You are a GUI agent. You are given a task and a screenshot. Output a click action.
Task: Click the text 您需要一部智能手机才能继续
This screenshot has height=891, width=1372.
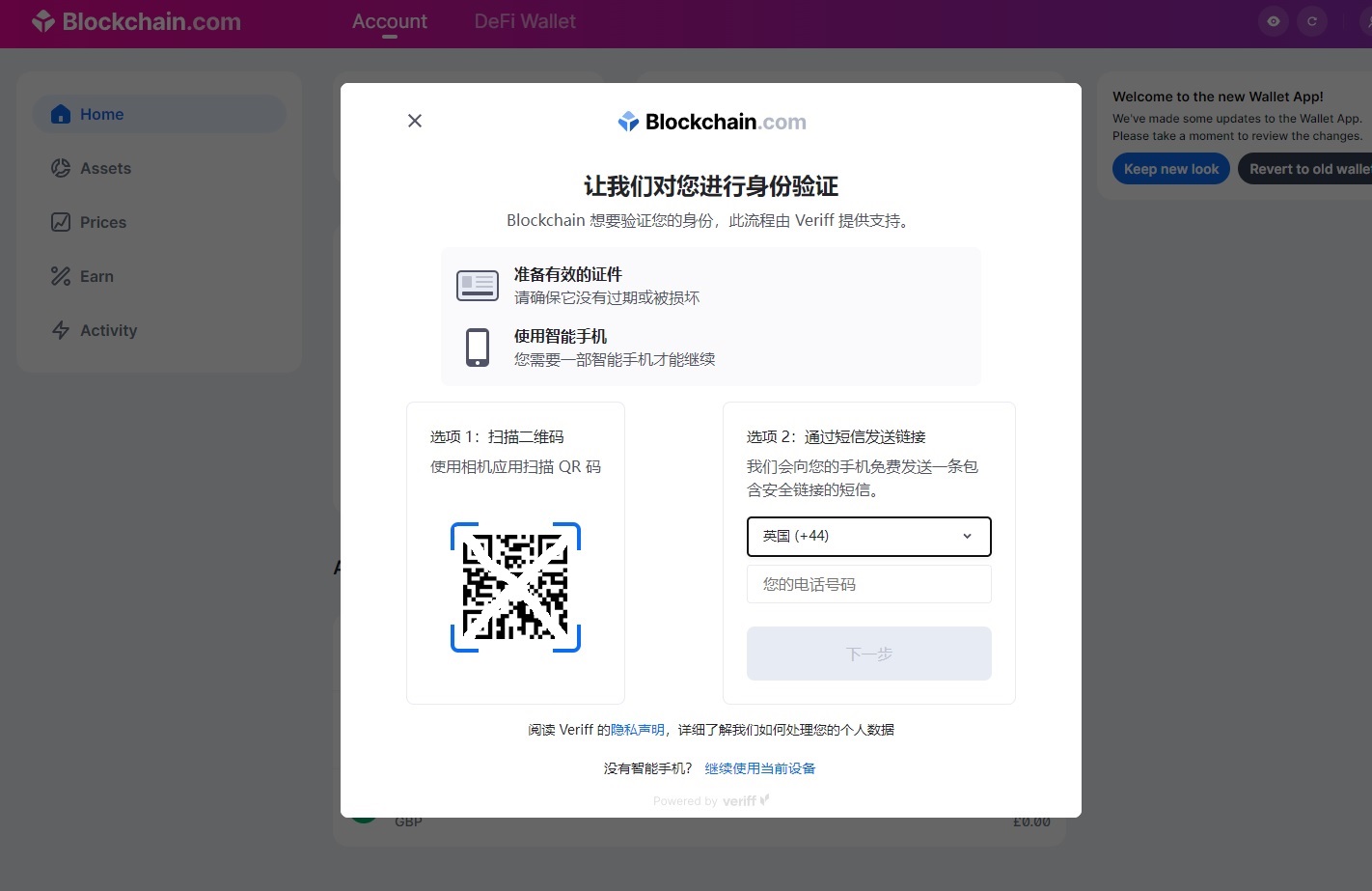(615, 359)
